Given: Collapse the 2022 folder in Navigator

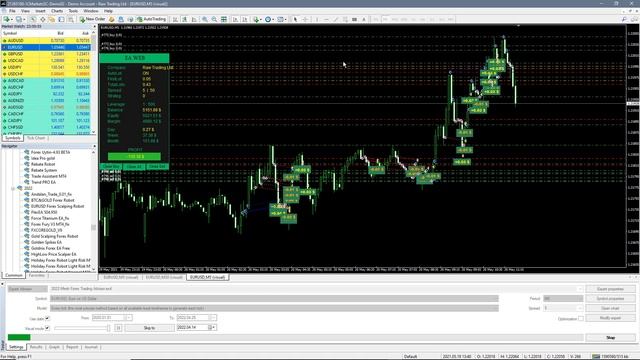Looking at the screenshot, I should [13, 188].
